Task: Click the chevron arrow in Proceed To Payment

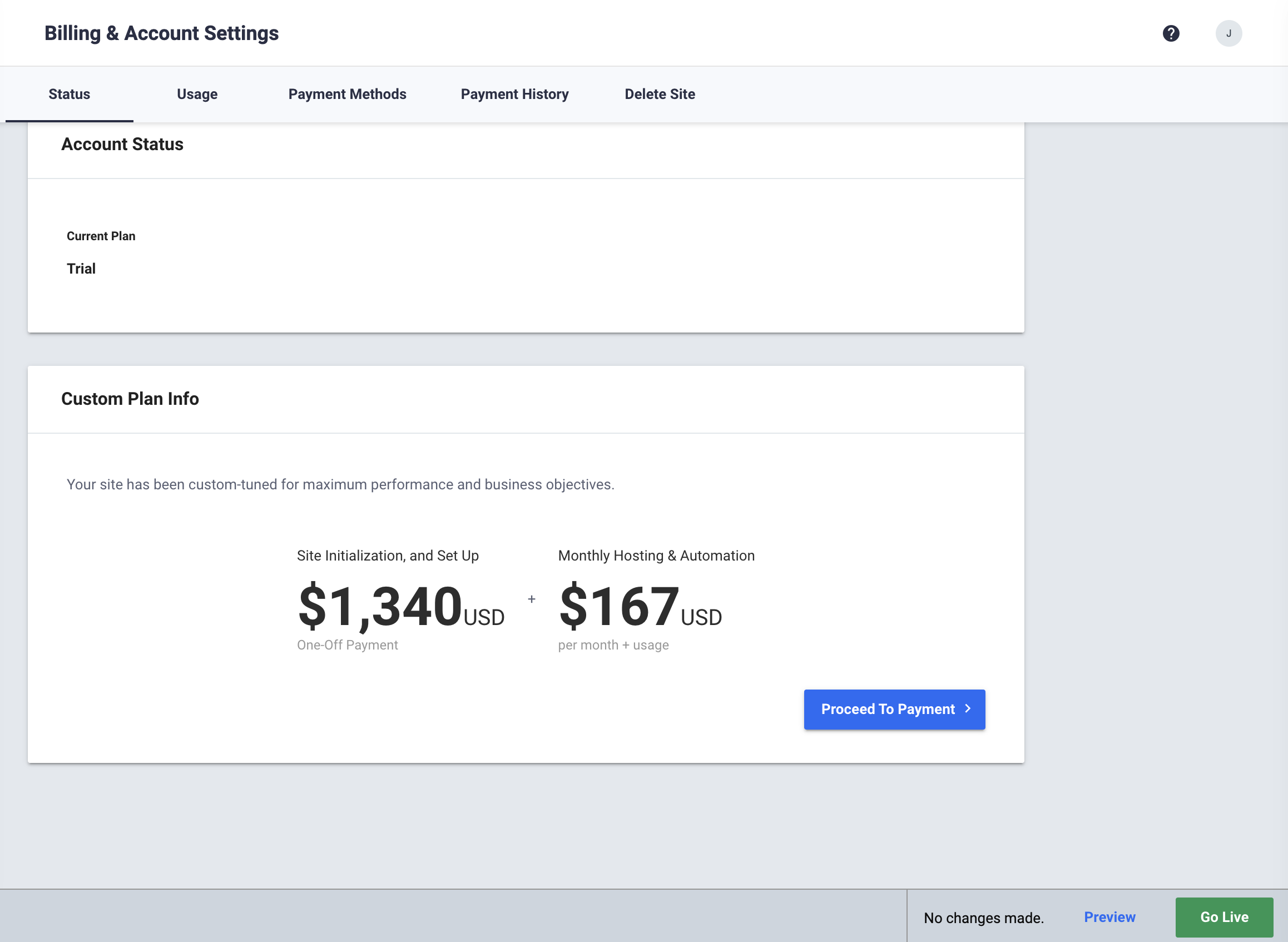Action: pos(968,708)
